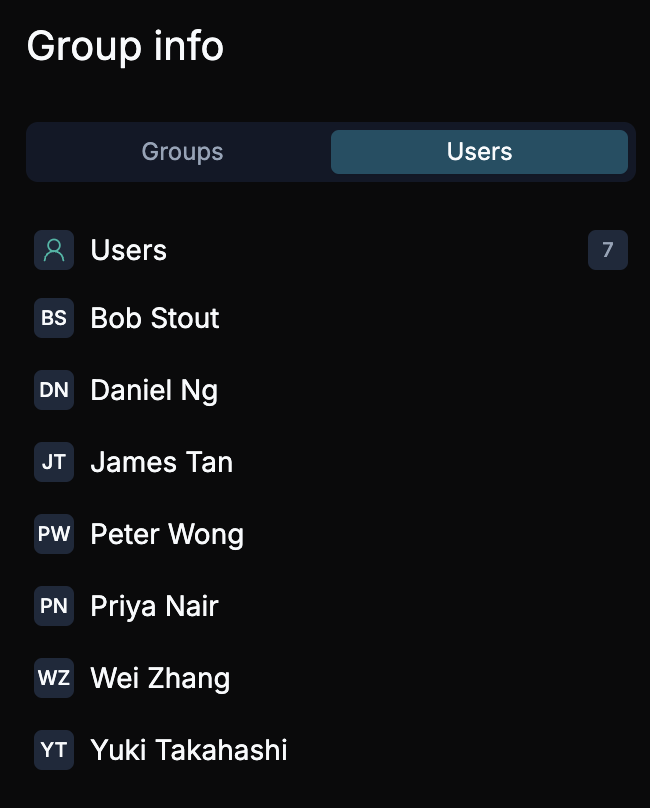Click Peter Wong's PW avatar
This screenshot has height=808, width=650.
click(x=54, y=534)
